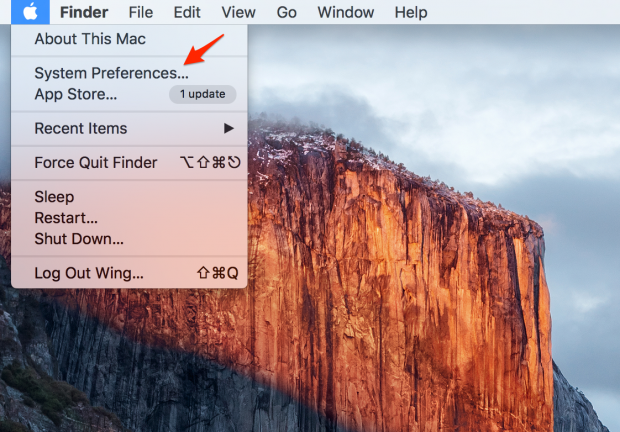Select Shut Down... option
620x432 pixels.
coord(79,239)
